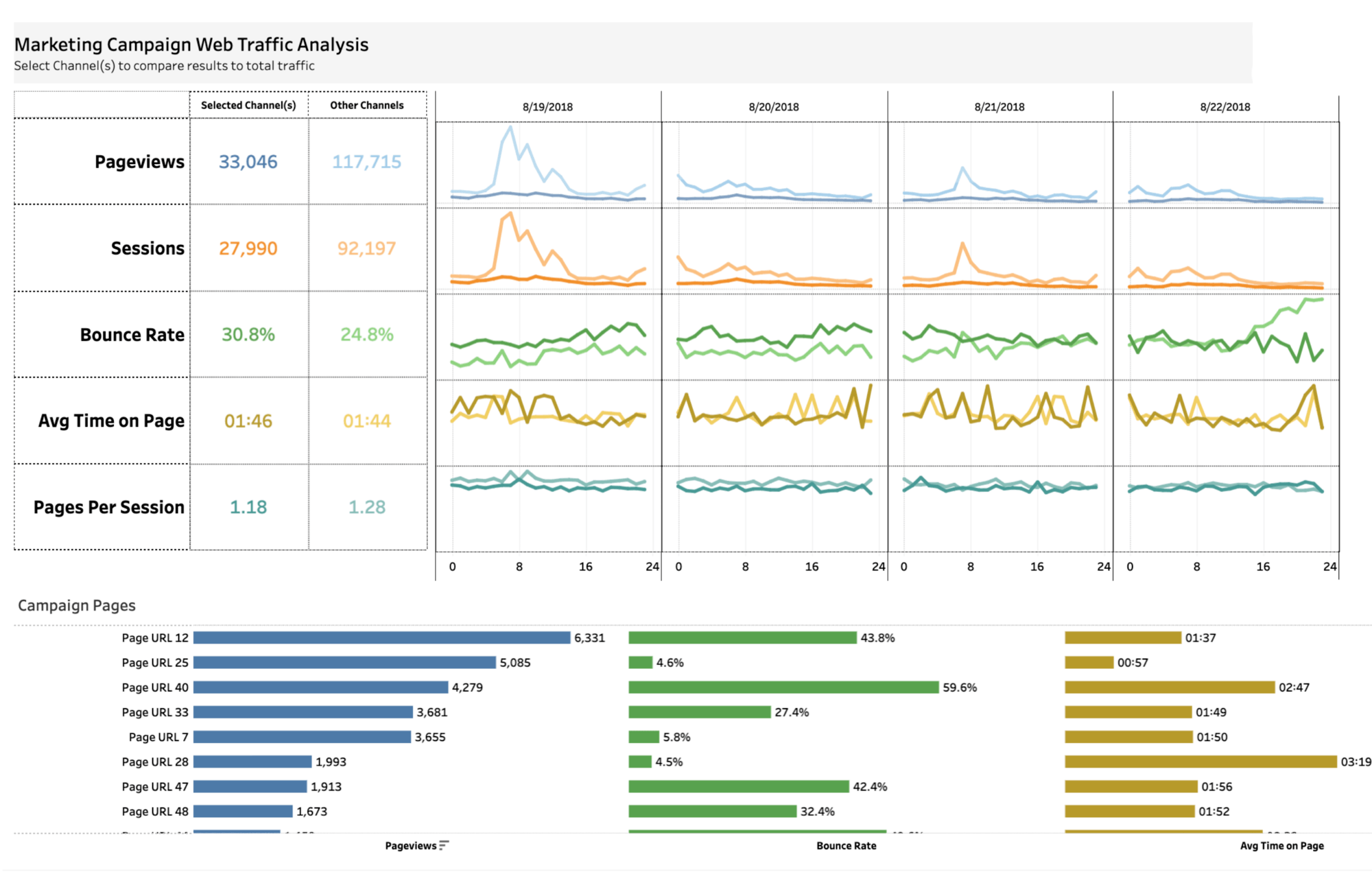Click the Selected Channel(s) column header
This screenshot has width=1372, height=883.
tap(248, 105)
